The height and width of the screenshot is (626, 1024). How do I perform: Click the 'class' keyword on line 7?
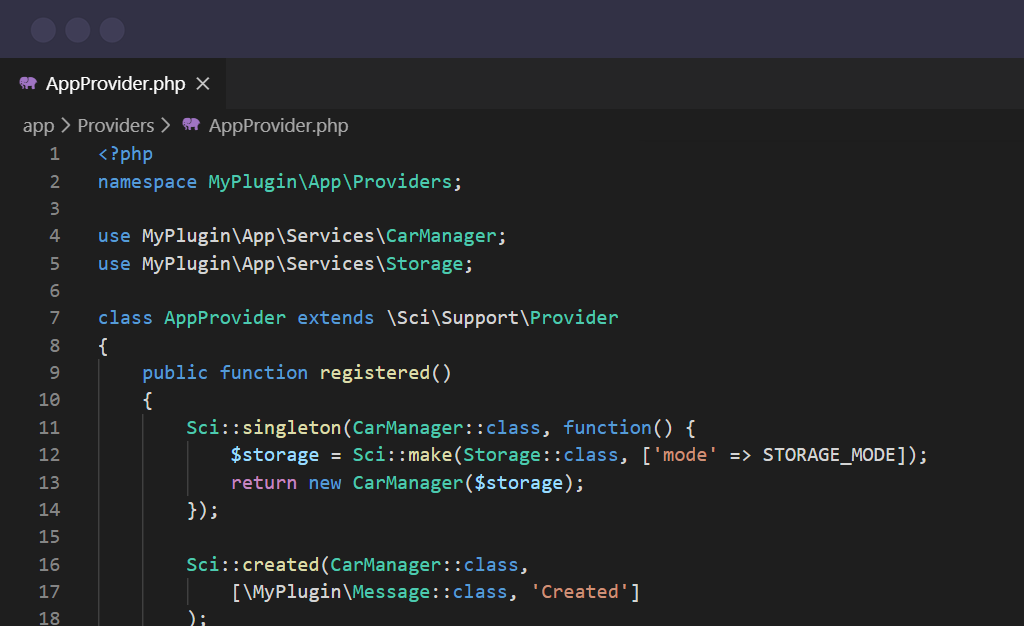125,318
